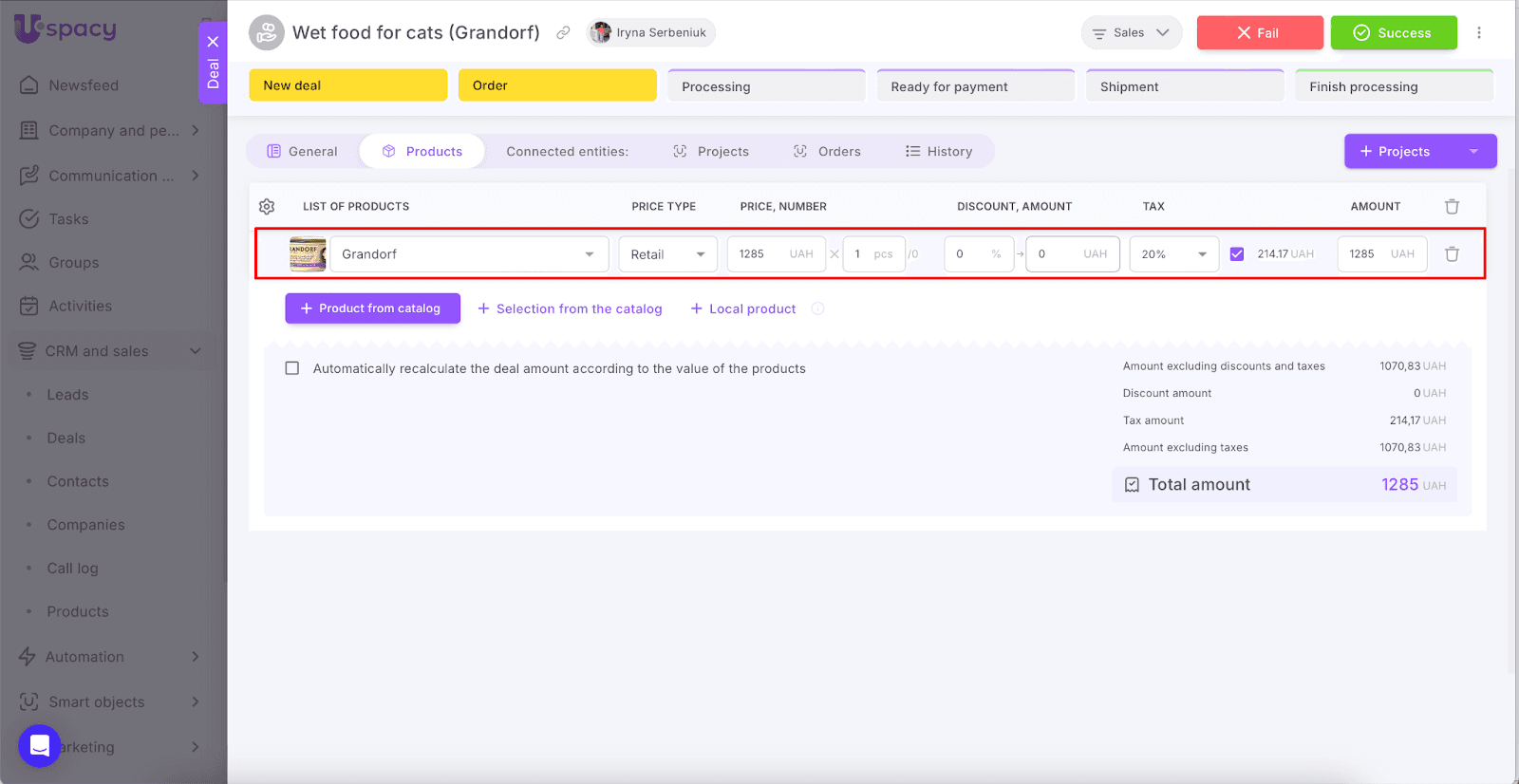Screen dimensions: 1519x784
Task: Click the Product from catalog button
Action: (x=372, y=308)
